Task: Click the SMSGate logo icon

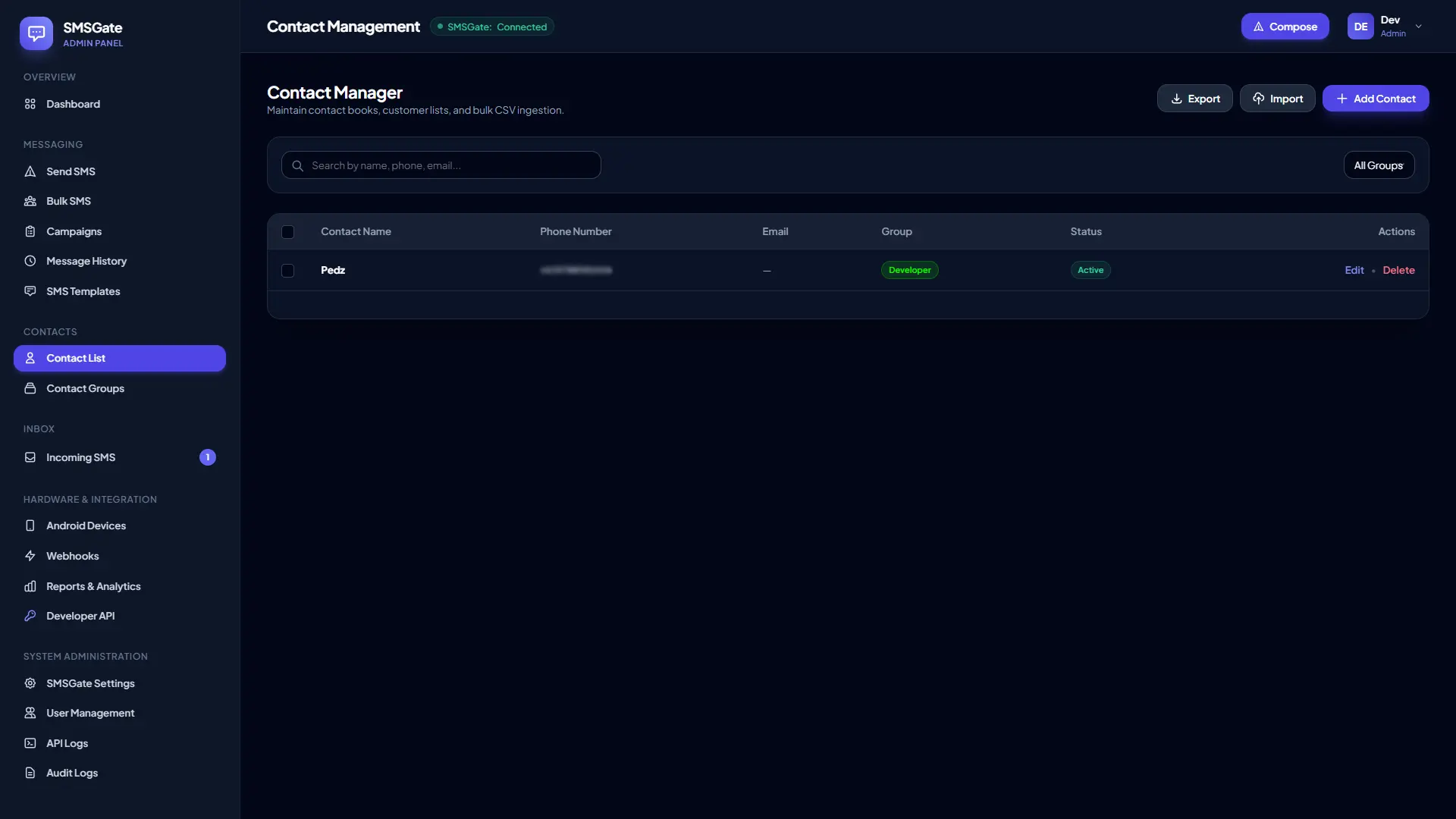Action: click(36, 33)
